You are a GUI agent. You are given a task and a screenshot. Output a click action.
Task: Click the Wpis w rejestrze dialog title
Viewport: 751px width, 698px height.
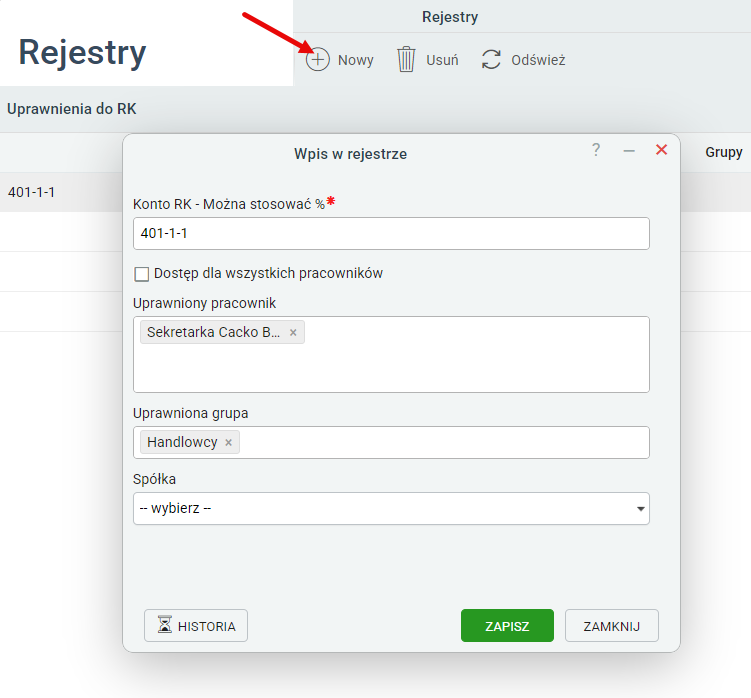point(351,154)
